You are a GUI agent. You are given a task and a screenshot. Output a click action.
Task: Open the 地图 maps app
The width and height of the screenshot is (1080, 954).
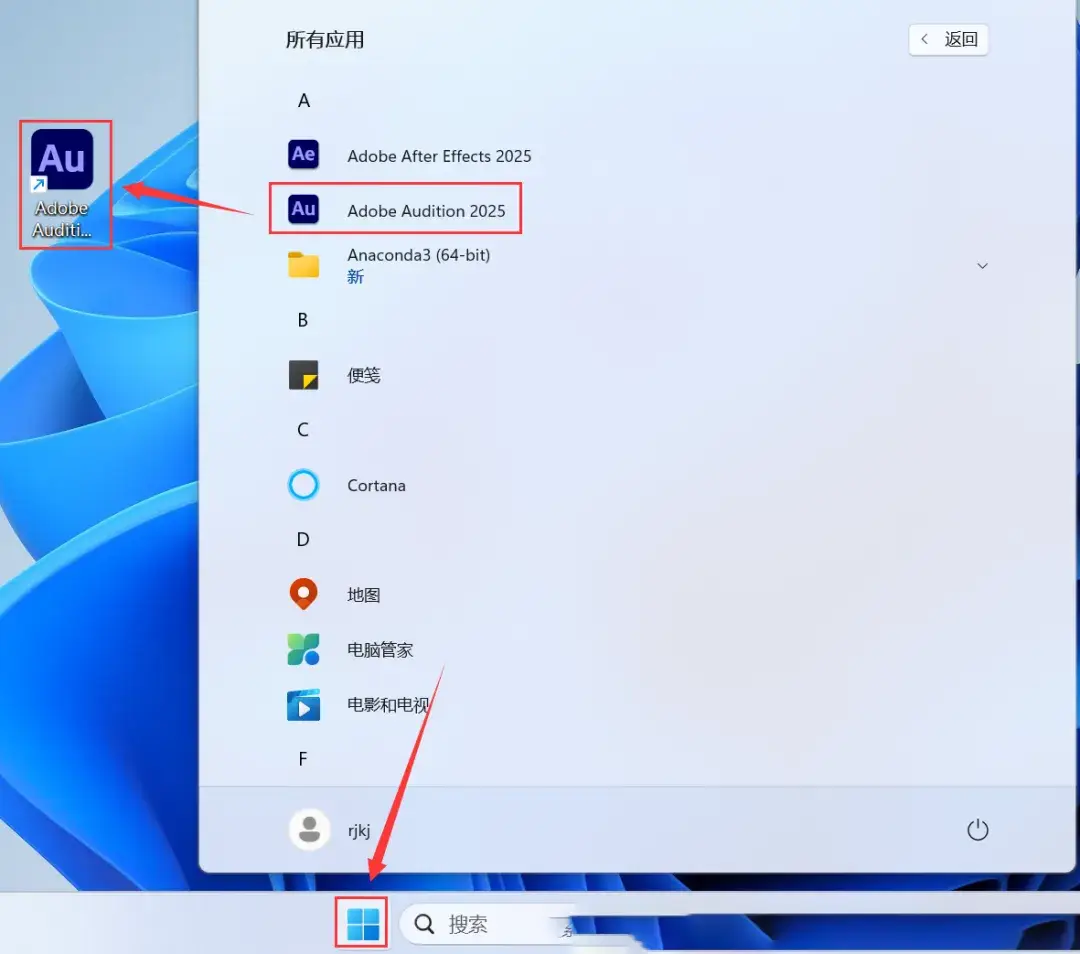coord(363,595)
